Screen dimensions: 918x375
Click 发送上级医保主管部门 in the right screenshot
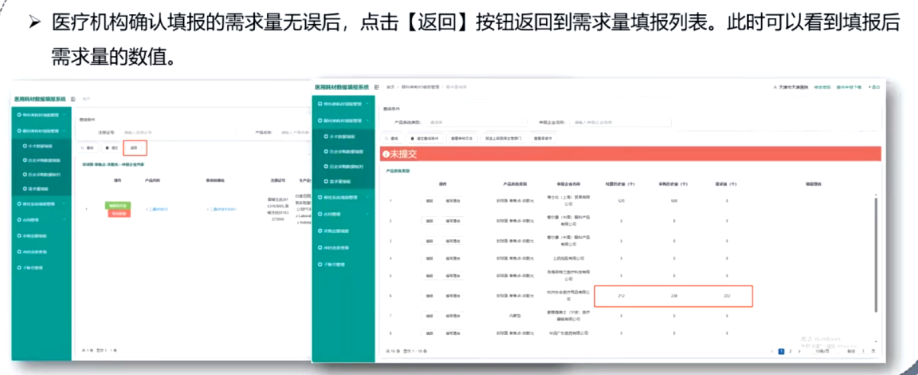(502, 139)
